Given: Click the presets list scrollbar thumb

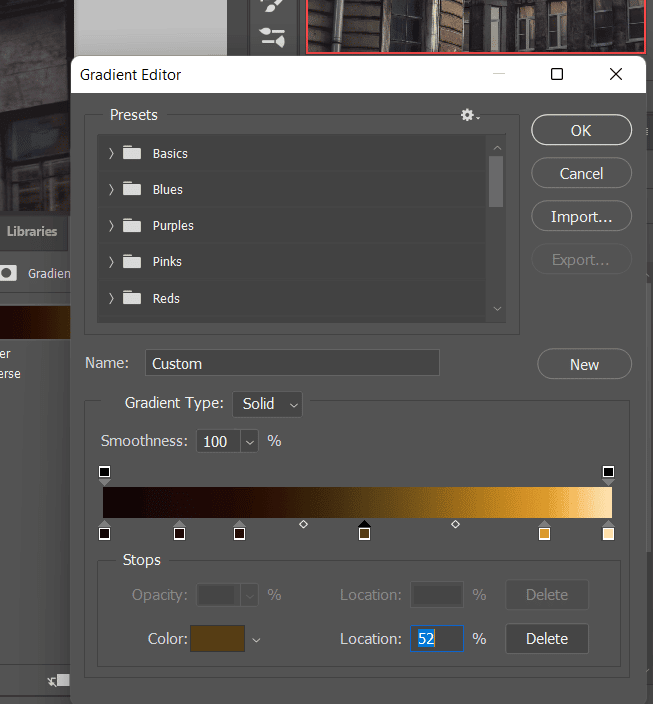Looking at the screenshot, I should pyautogui.click(x=496, y=181).
